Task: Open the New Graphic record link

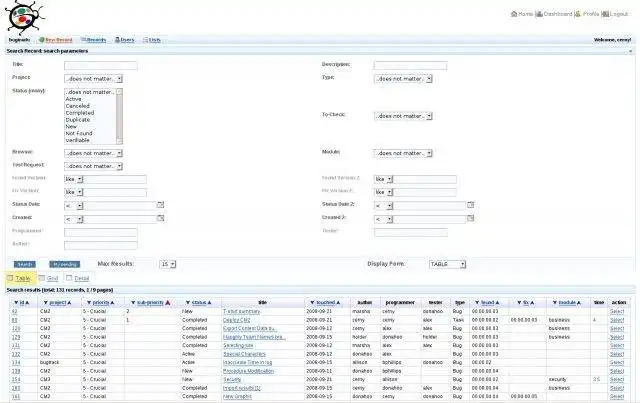Action: [237, 396]
